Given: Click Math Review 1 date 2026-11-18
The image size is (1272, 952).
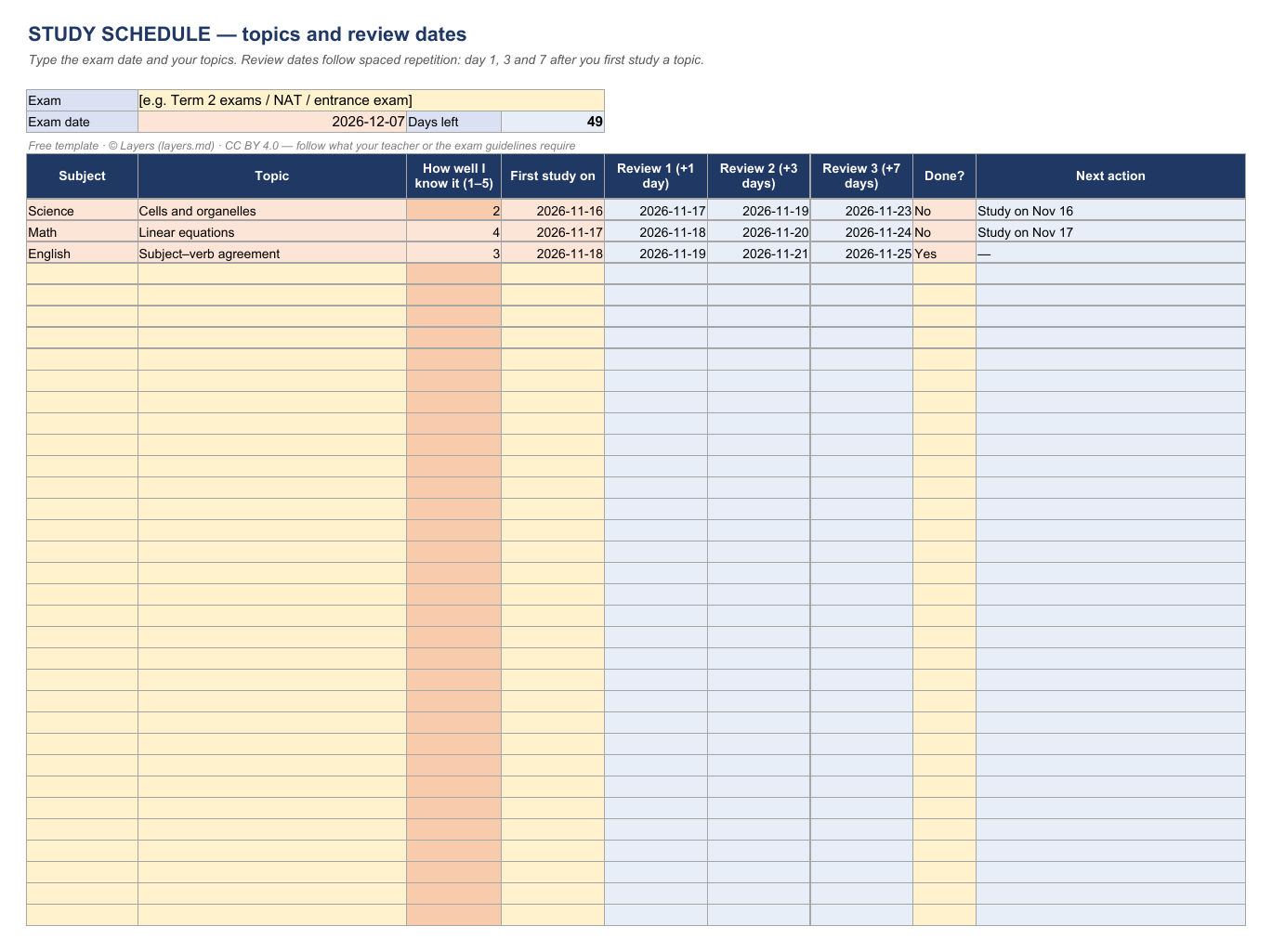Looking at the screenshot, I should click(656, 232).
